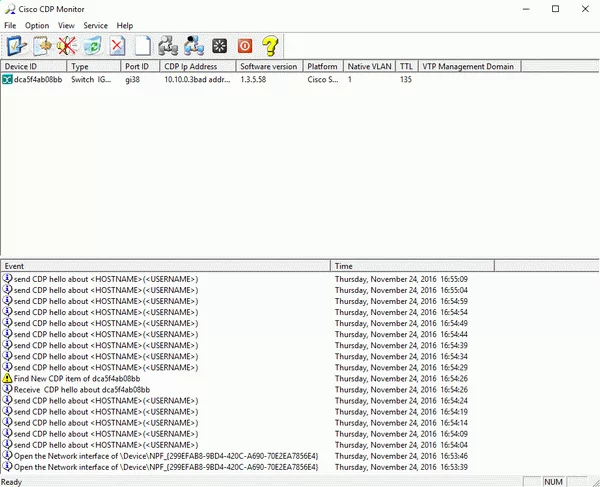This screenshot has width=600, height=487.
Task: Click the Native VLAN column header
Action: pyautogui.click(x=370, y=66)
